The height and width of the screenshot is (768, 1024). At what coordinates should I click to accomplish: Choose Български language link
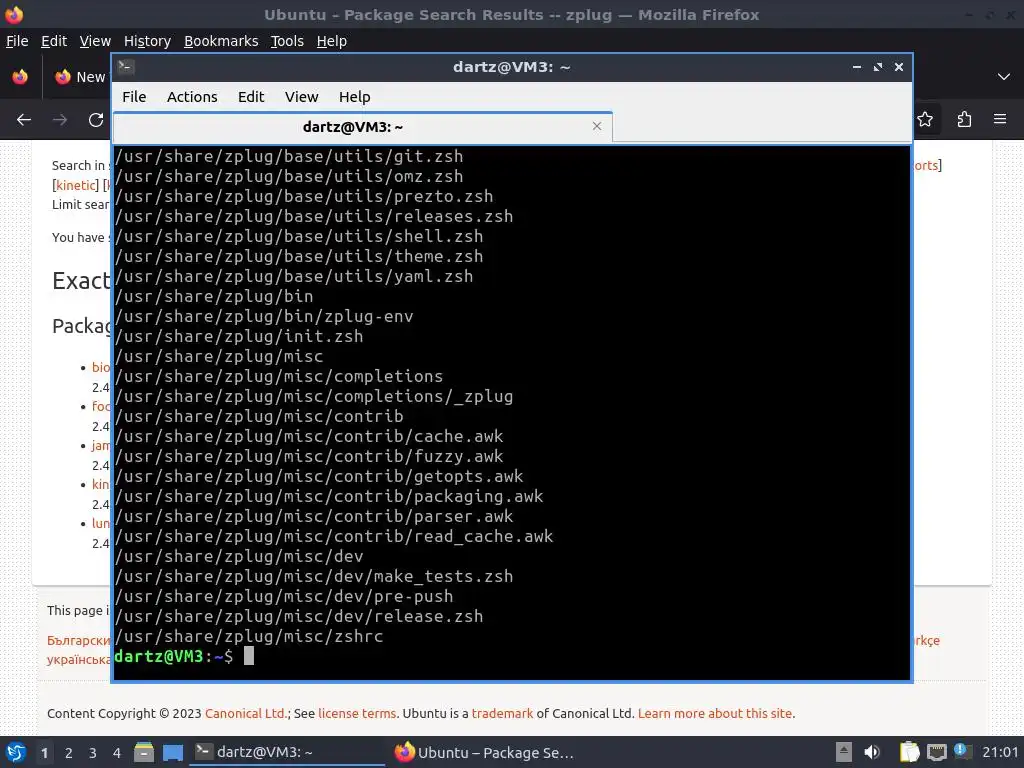click(78, 641)
